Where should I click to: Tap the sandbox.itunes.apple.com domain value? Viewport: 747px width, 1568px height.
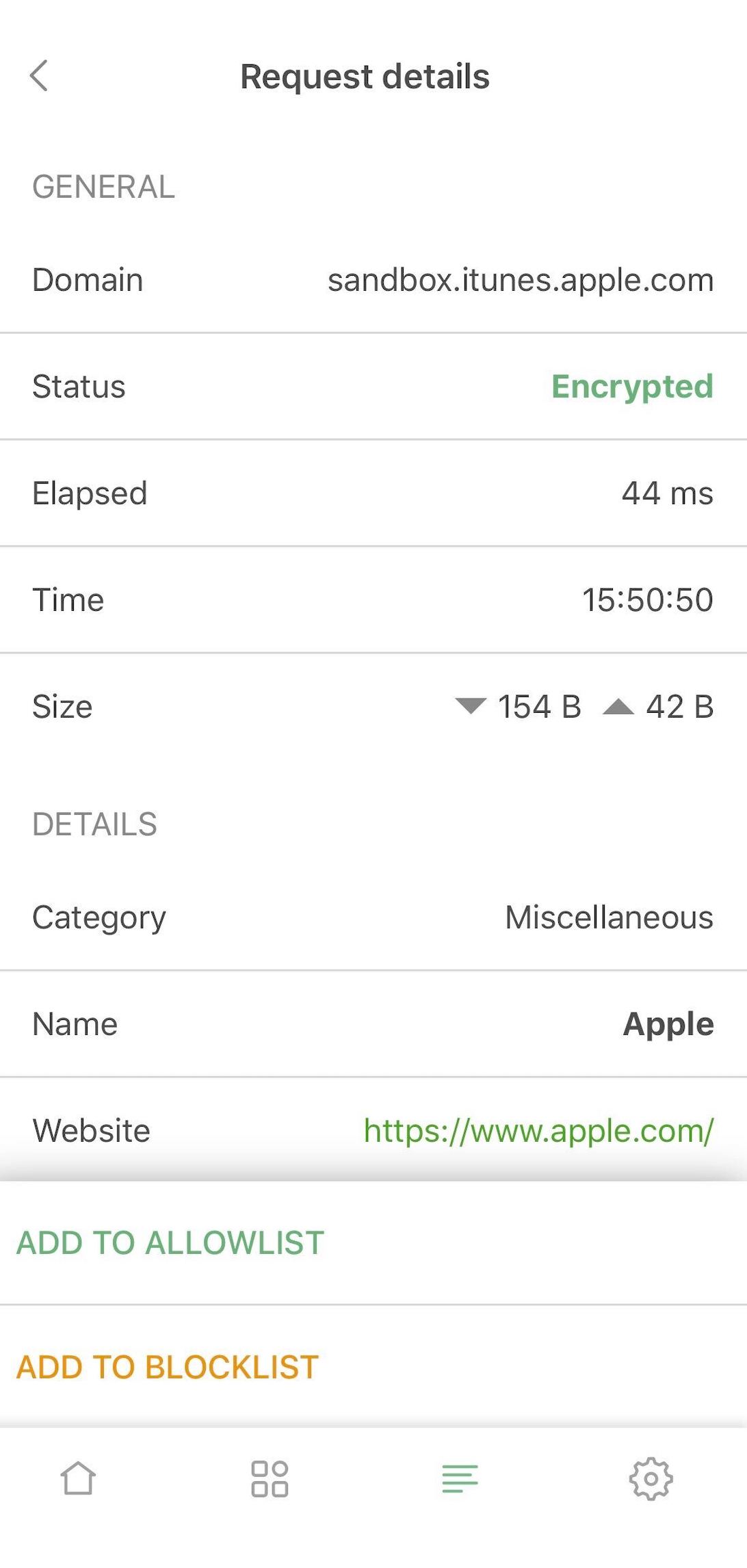coord(521,280)
